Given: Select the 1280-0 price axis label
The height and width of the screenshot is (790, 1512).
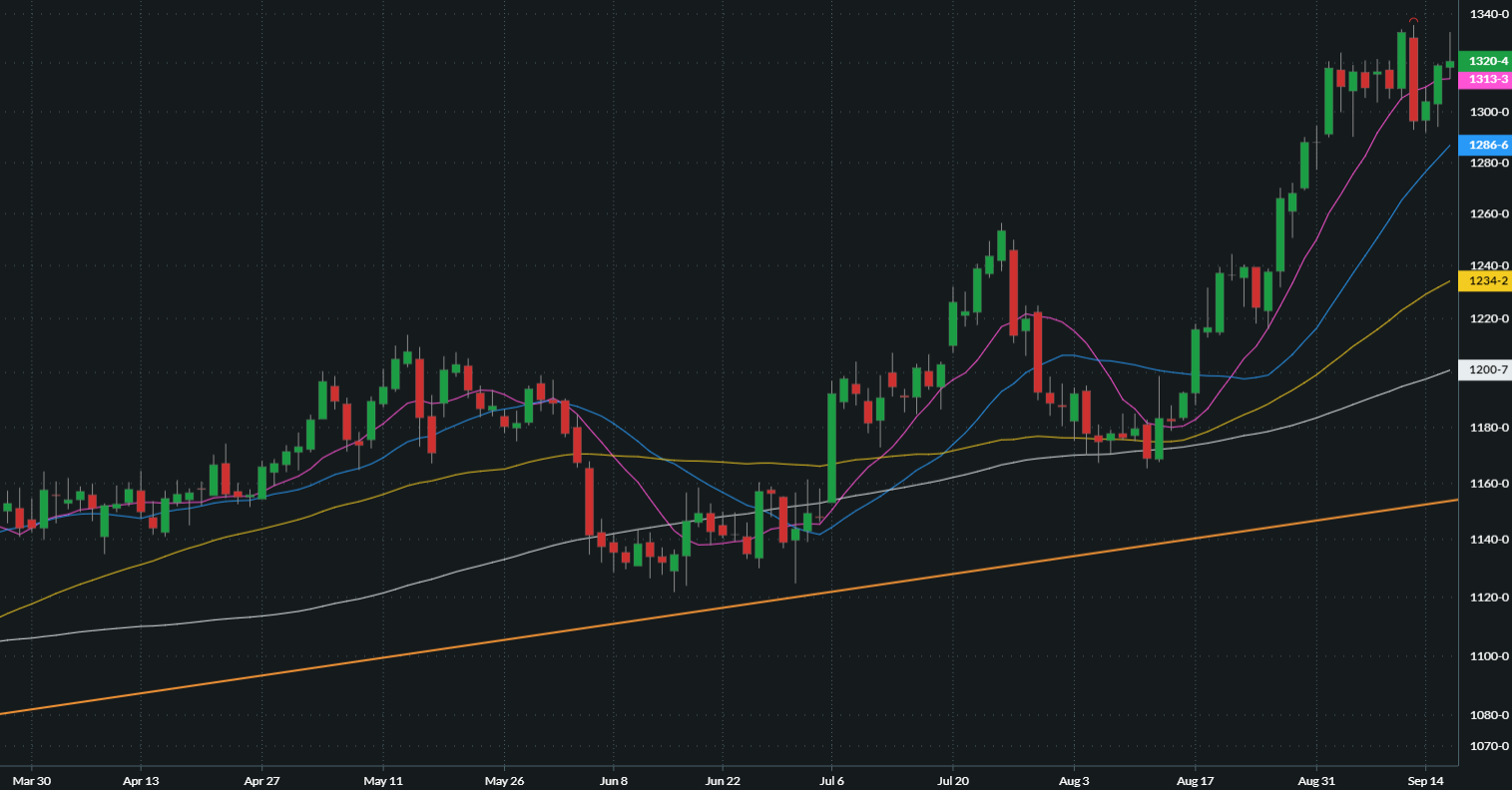Looking at the screenshot, I should (1488, 163).
